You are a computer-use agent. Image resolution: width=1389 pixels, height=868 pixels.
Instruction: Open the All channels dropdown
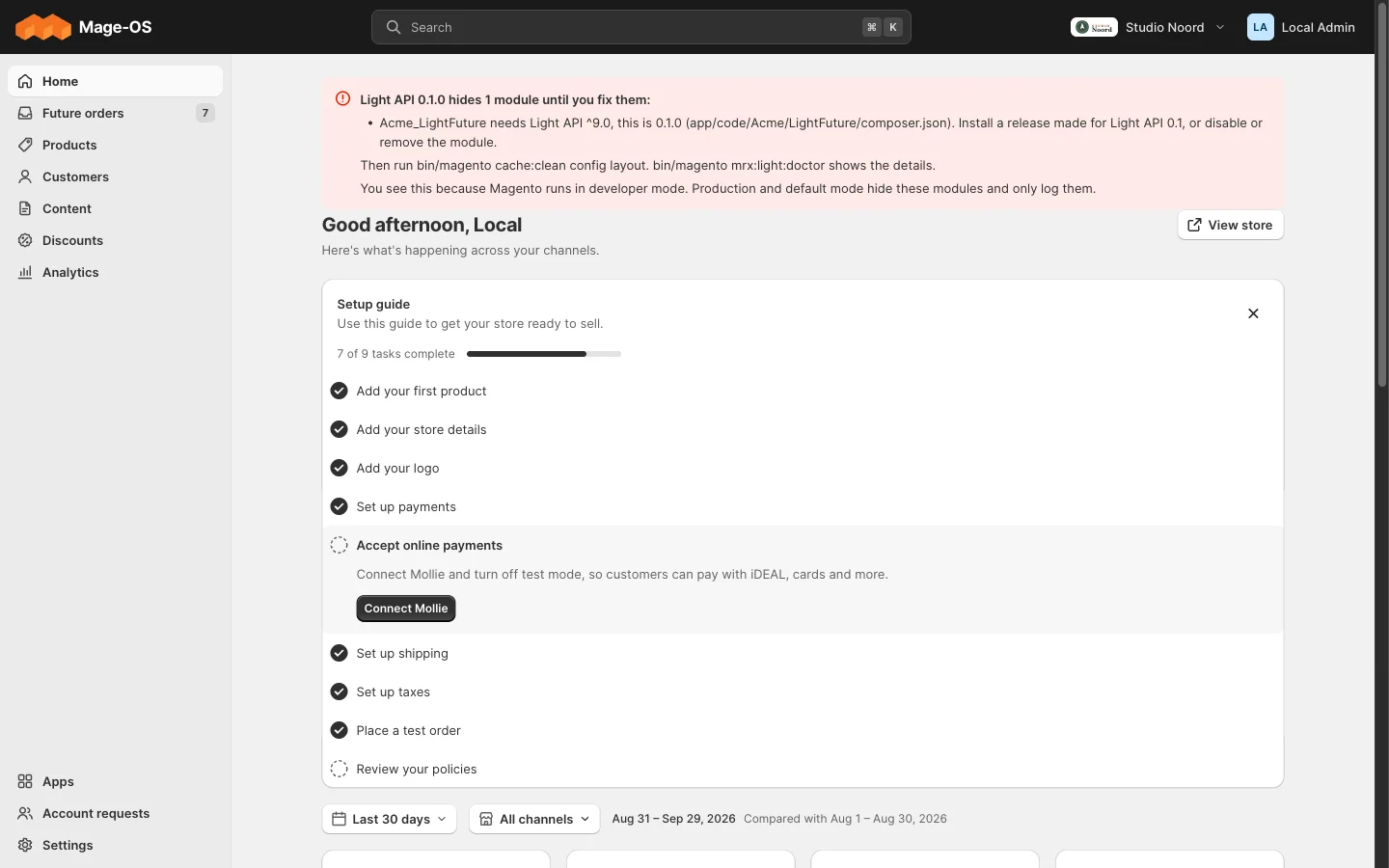tap(534, 819)
